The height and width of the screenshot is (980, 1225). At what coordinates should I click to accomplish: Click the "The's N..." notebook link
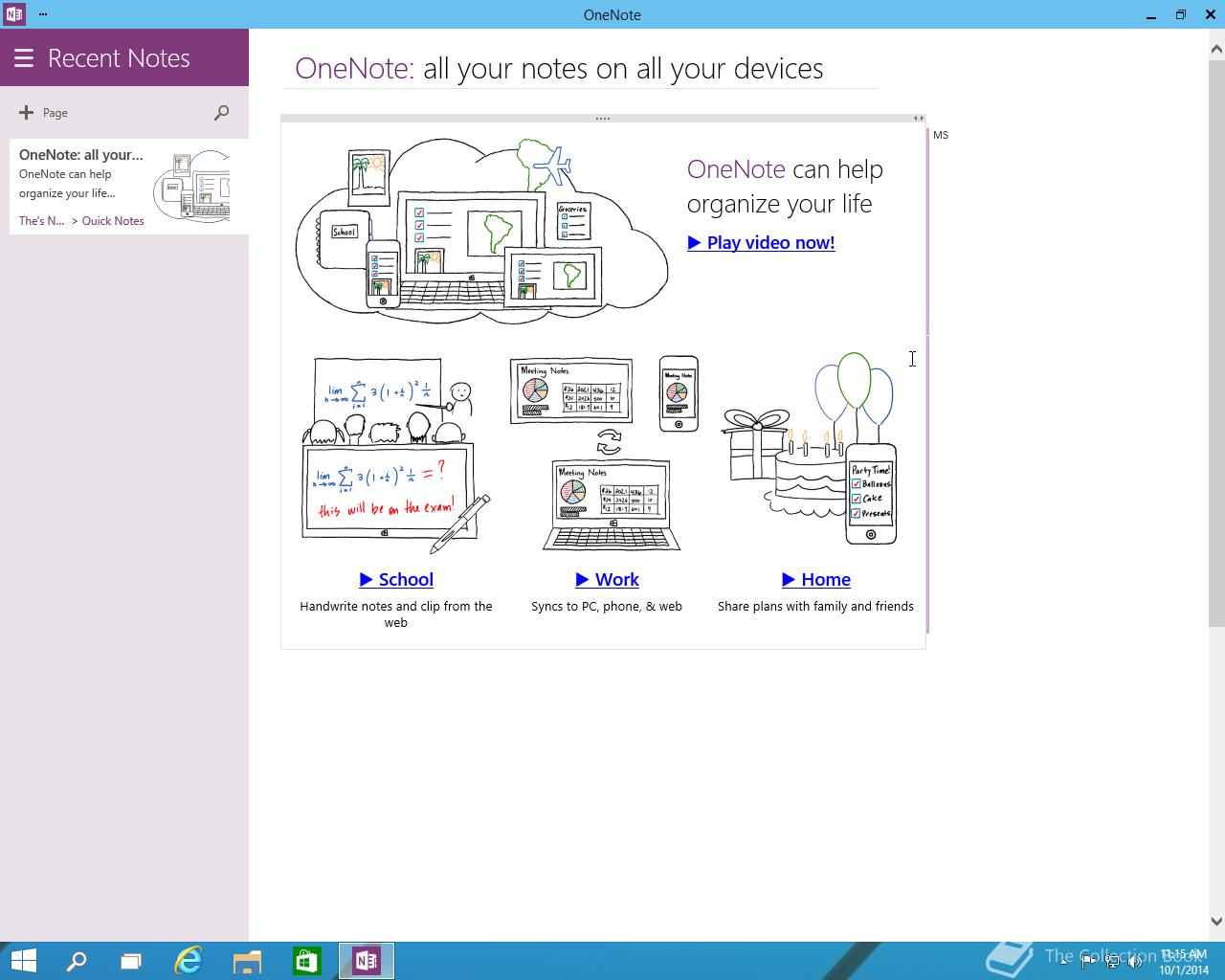coord(42,220)
